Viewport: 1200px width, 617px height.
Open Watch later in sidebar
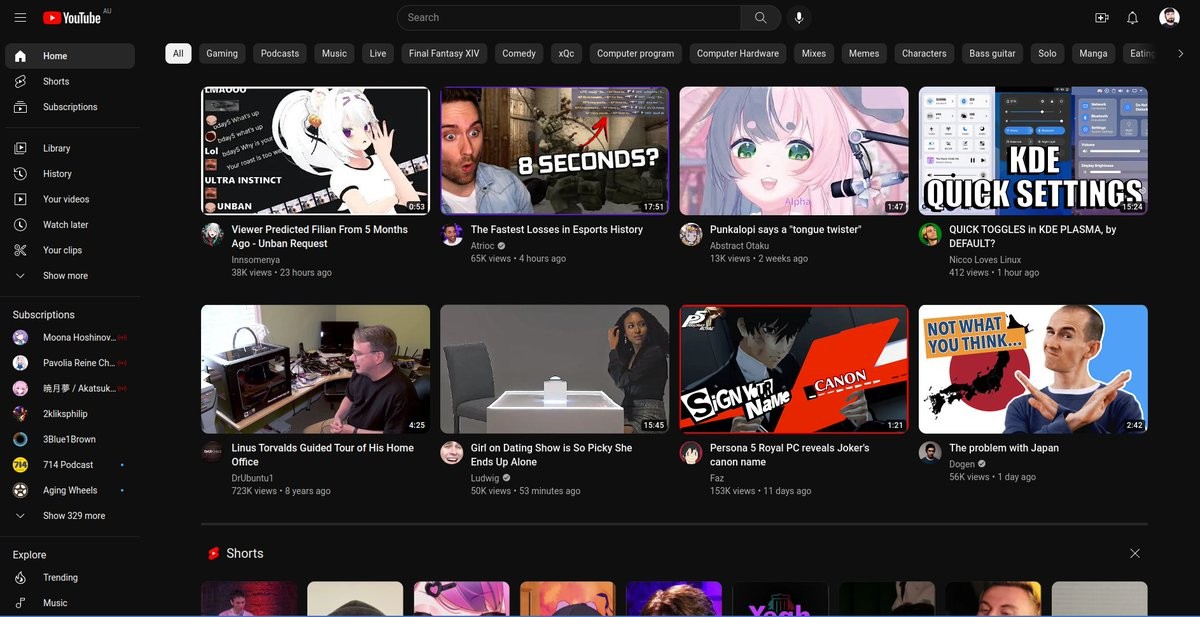[x=65, y=225]
